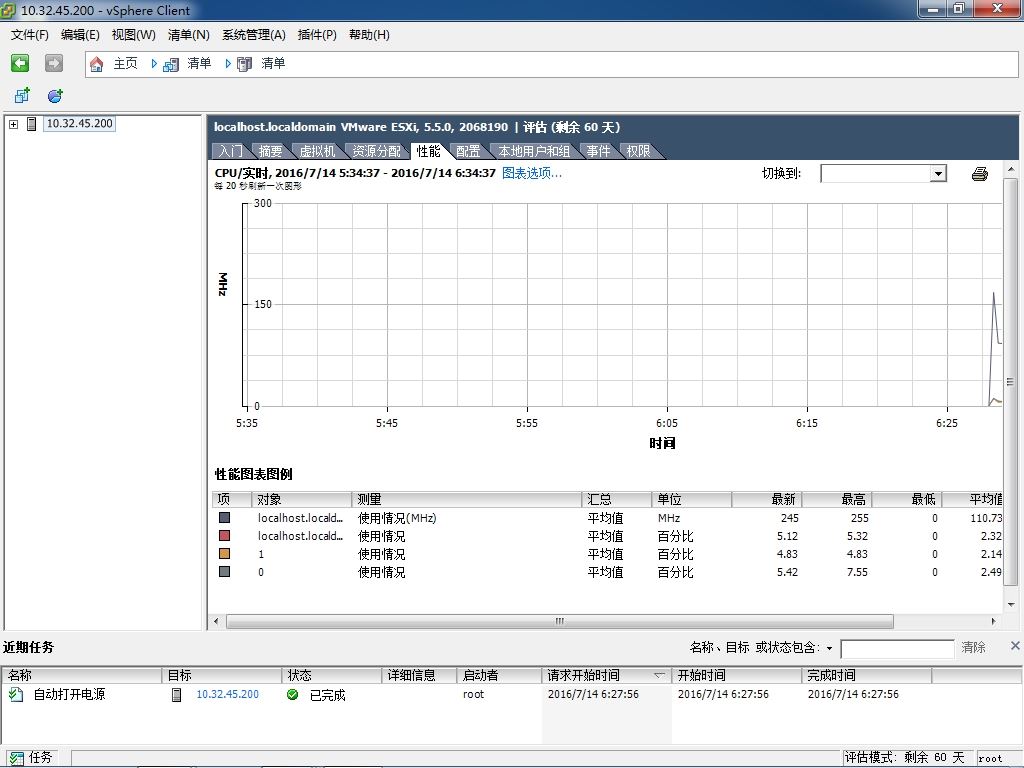
Task: Click the second 清单 hosts icon in breadcrumb
Action: pos(244,64)
